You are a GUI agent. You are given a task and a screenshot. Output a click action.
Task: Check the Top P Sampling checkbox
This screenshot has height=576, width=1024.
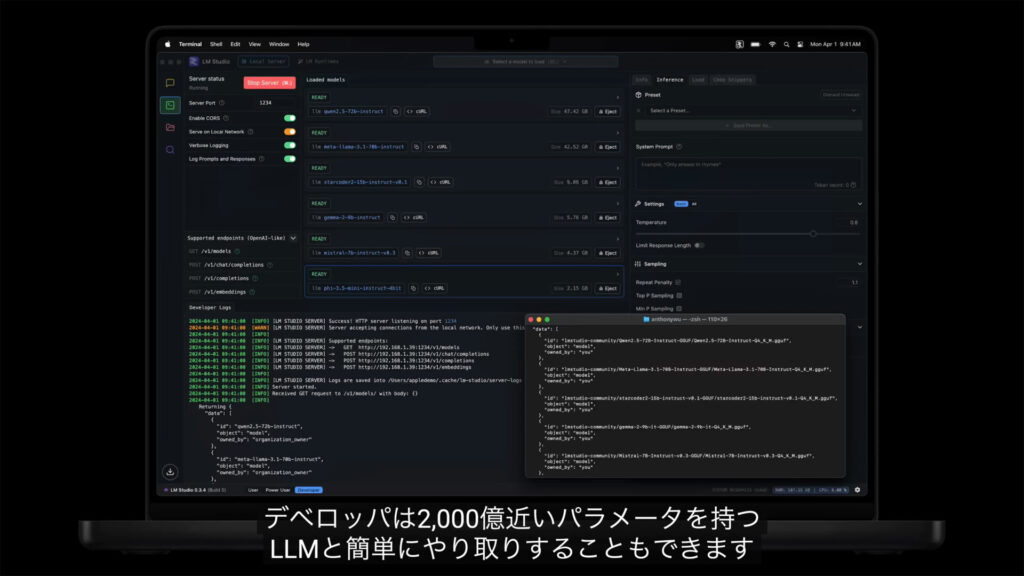pyautogui.click(x=679, y=295)
